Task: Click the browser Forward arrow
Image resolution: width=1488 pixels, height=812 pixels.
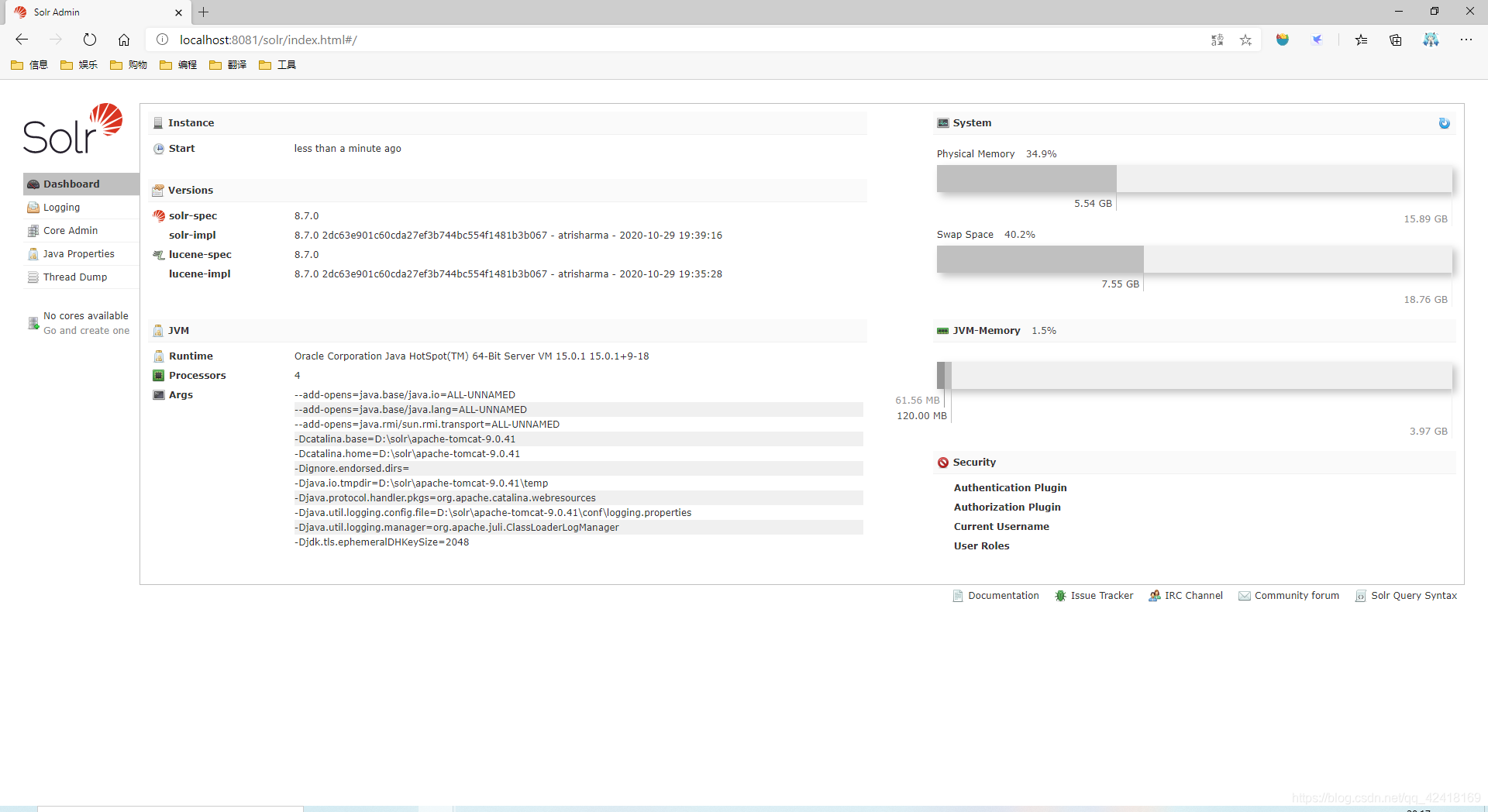Action: point(56,40)
